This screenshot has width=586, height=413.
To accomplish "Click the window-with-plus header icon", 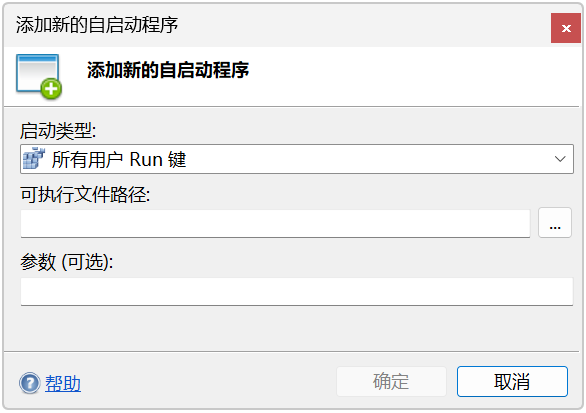I will tap(39, 77).
